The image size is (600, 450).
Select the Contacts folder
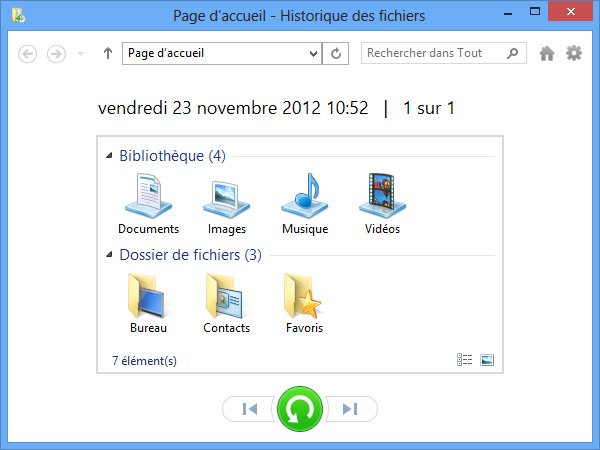[227, 303]
